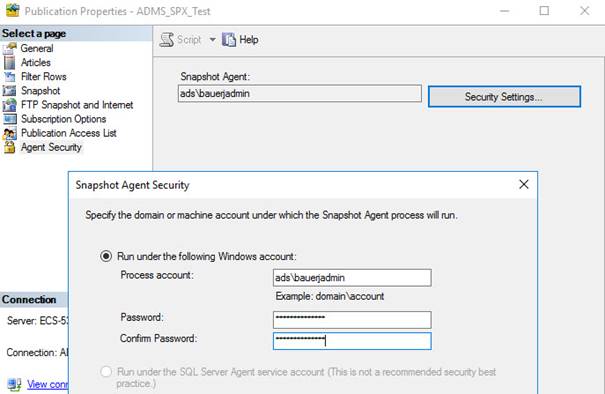605x394 pixels.
Task: Open the Snapshot page icon
Action: [x=9, y=91]
